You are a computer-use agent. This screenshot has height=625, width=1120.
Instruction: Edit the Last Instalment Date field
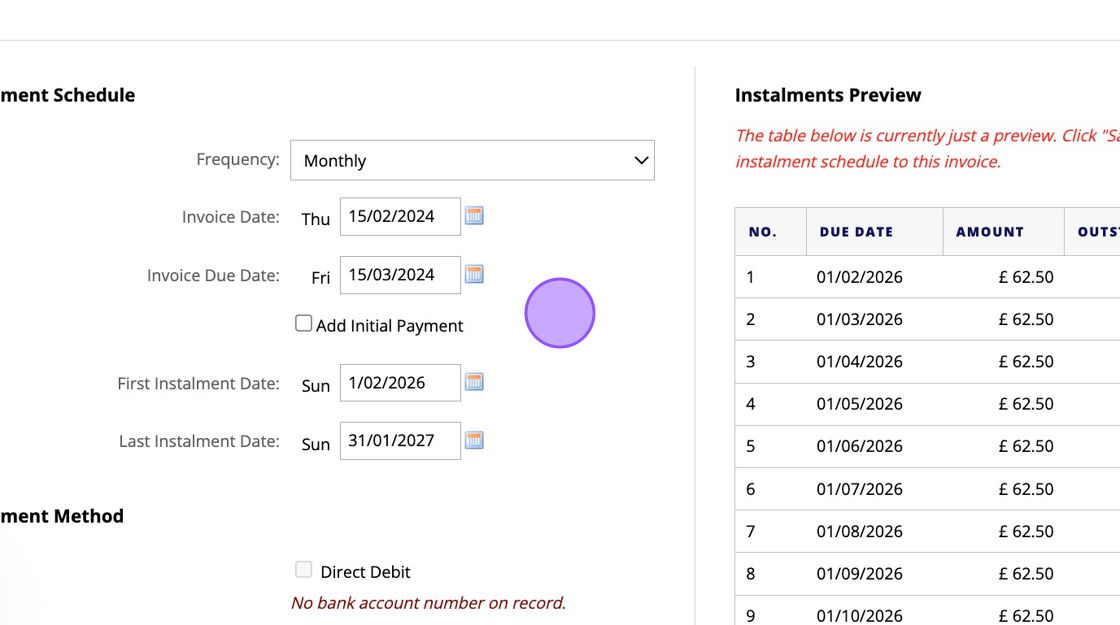[x=400, y=441]
